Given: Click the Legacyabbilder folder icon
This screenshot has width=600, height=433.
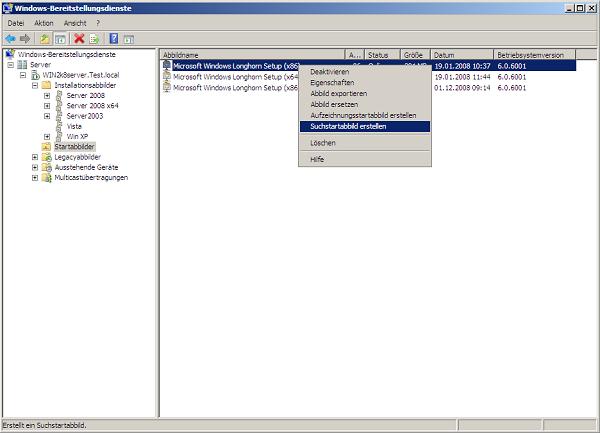Looking at the screenshot, I should pyautogui.click(x=46, y=157).
